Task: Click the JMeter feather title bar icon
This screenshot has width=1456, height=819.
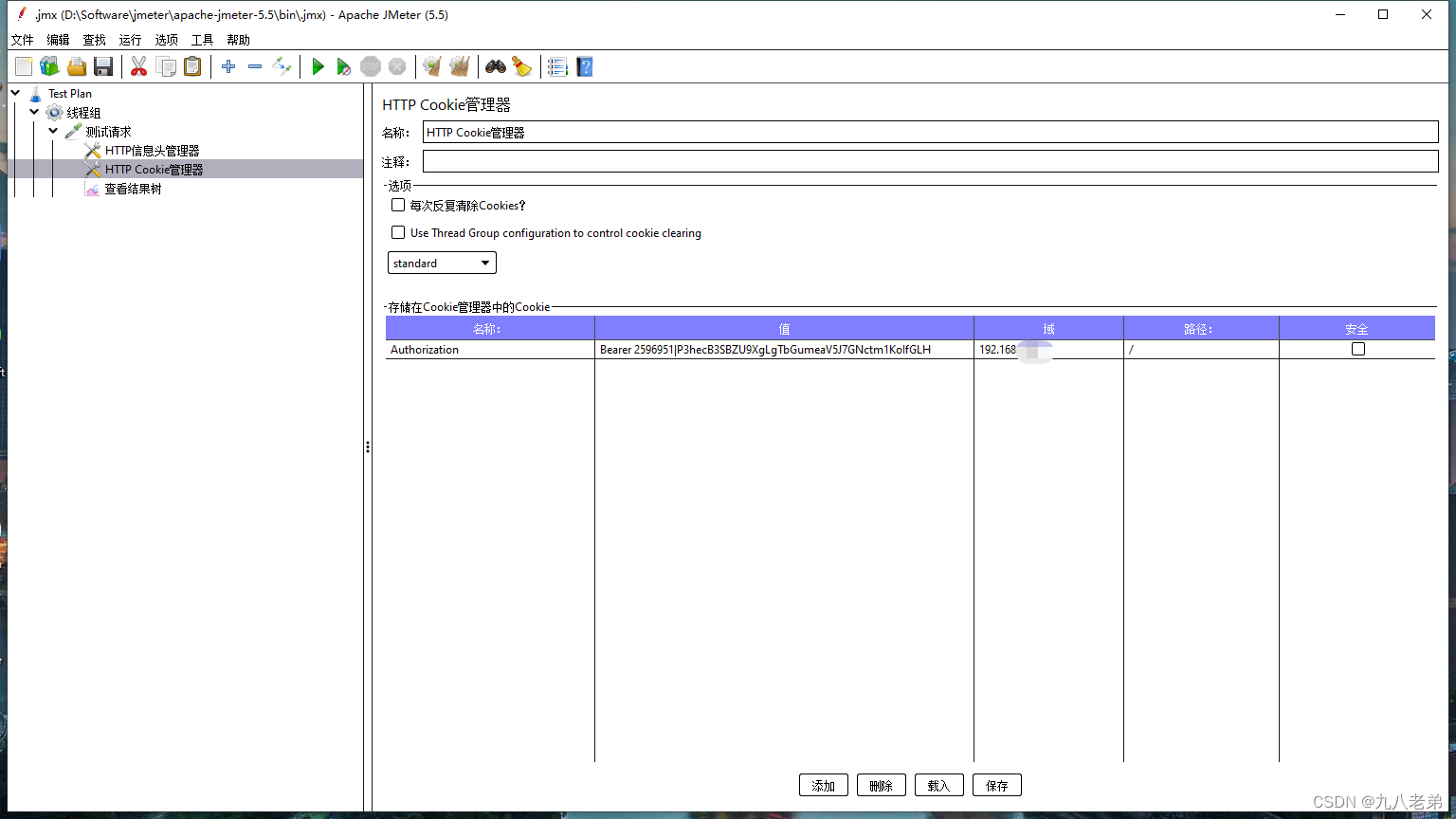Action: (x=21, y=14)
